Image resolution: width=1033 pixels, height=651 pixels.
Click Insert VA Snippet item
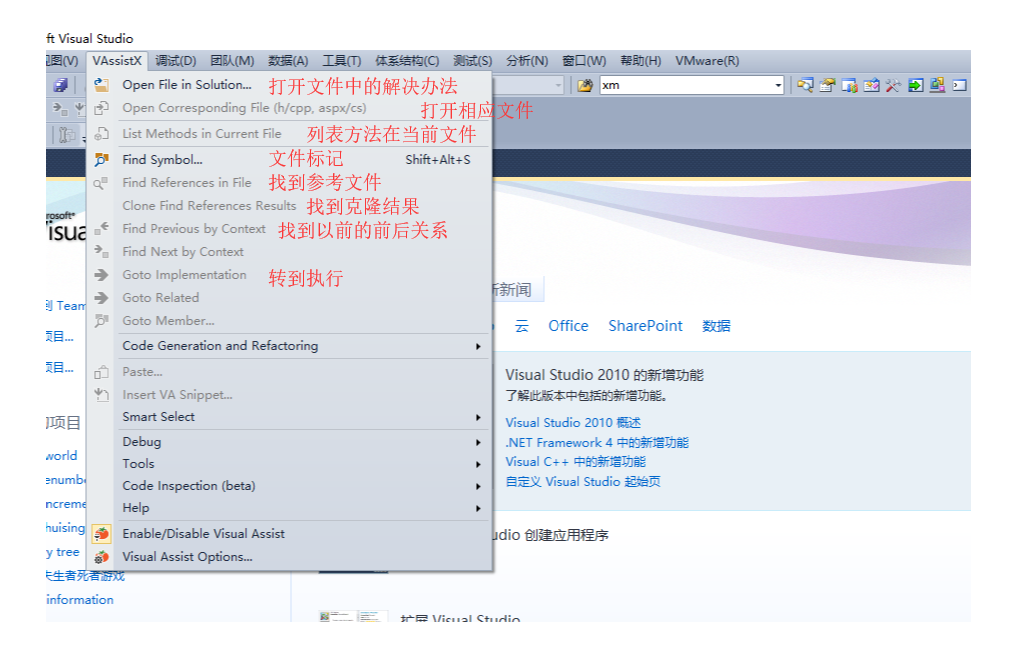coord(290,395)
